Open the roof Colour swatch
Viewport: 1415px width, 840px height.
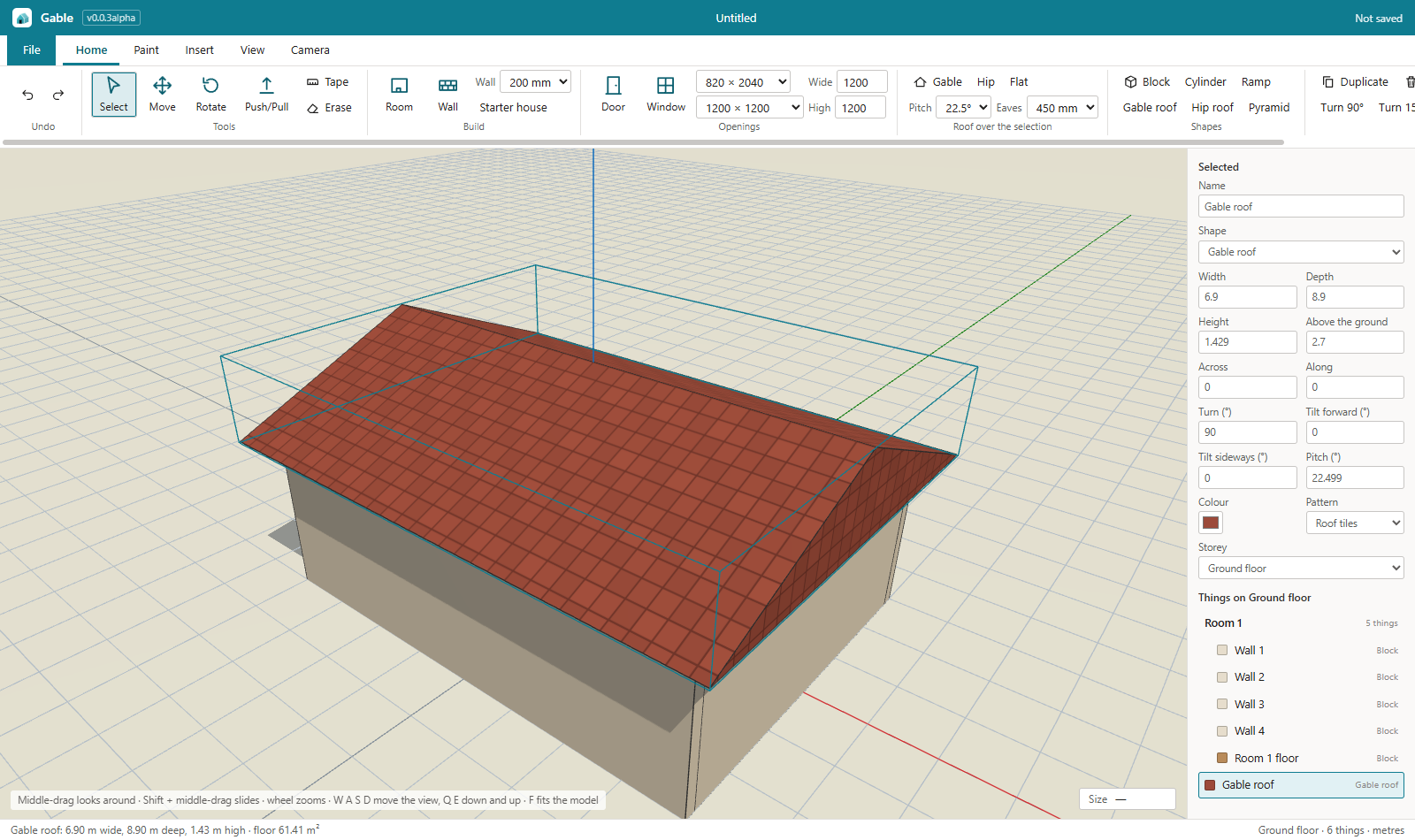pos(1211,523)
